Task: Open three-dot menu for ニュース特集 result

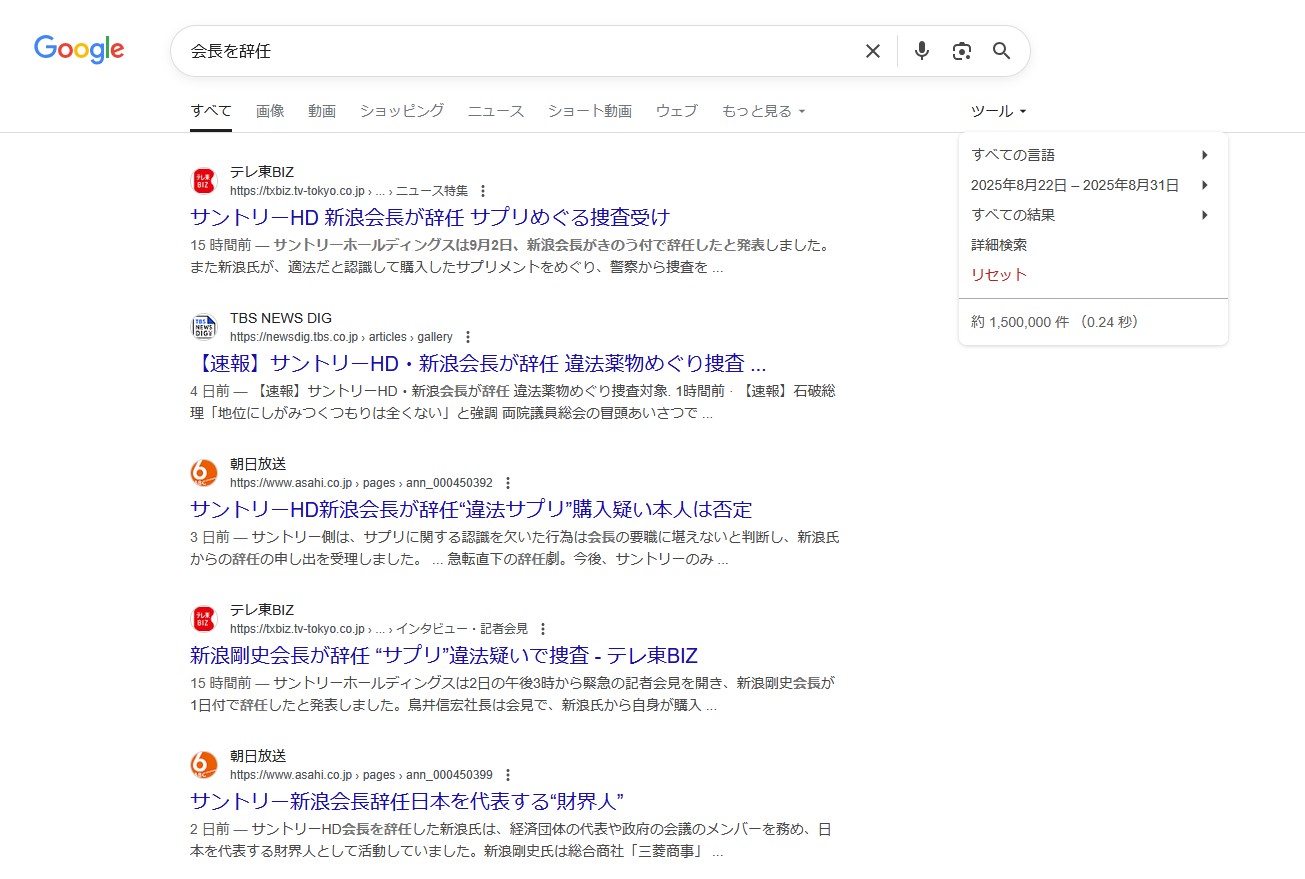Action: point(483,191)
